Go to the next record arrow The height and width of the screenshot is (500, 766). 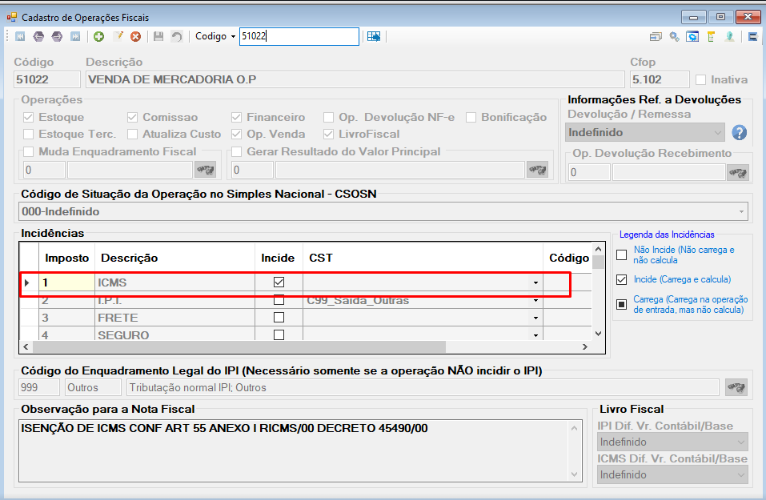(x=57, y=37)
